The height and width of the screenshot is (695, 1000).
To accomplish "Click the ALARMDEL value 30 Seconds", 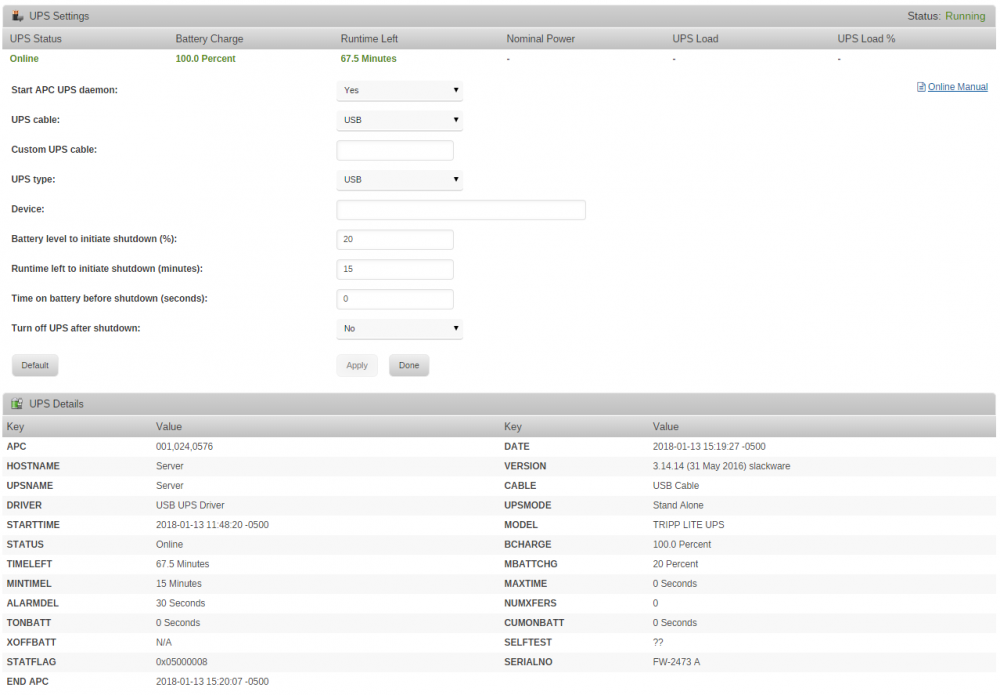I will pos(180,603).
